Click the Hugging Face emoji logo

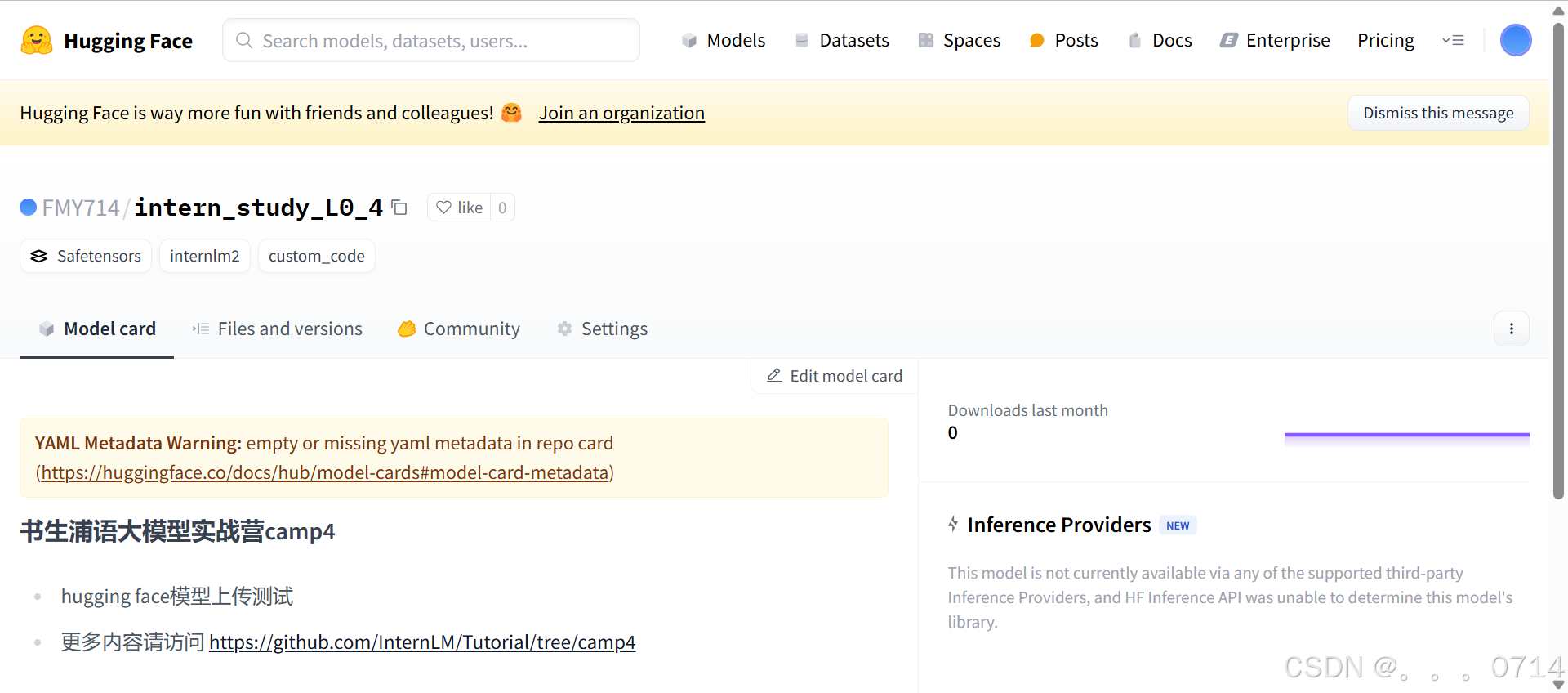[x=37, y=40]
